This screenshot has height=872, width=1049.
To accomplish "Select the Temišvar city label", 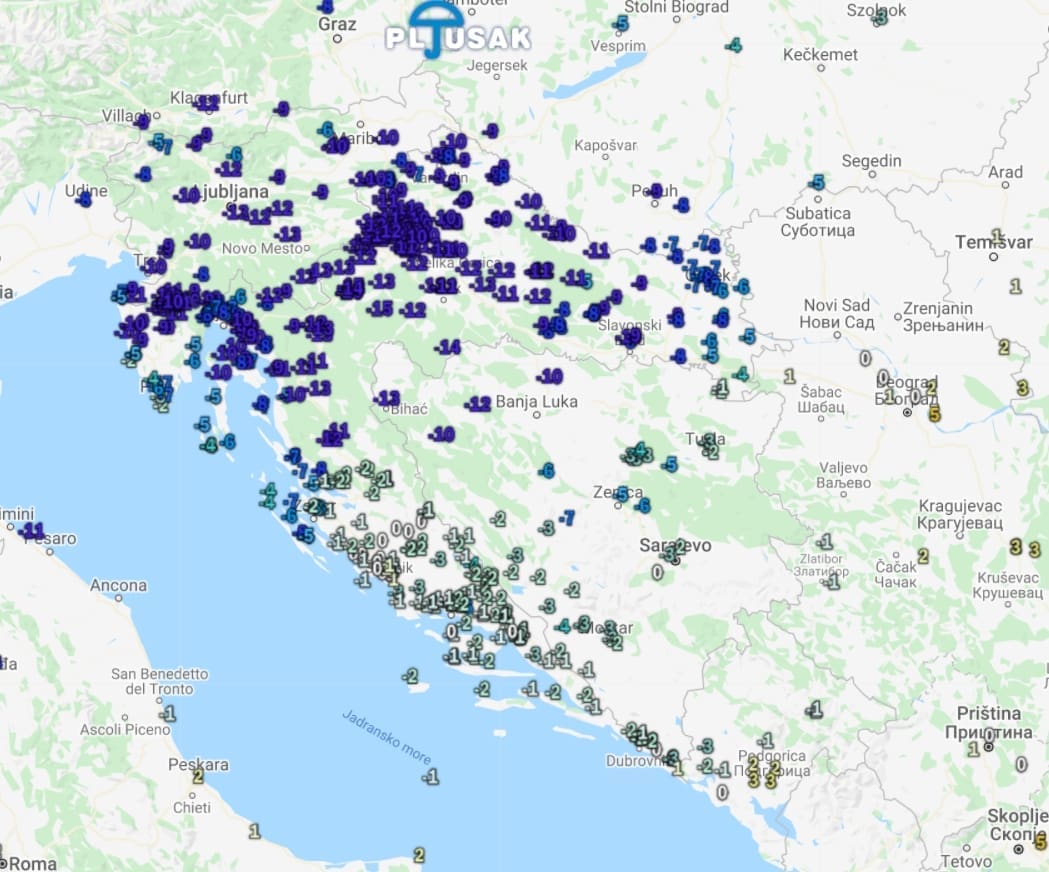I will tap(992, 242).
